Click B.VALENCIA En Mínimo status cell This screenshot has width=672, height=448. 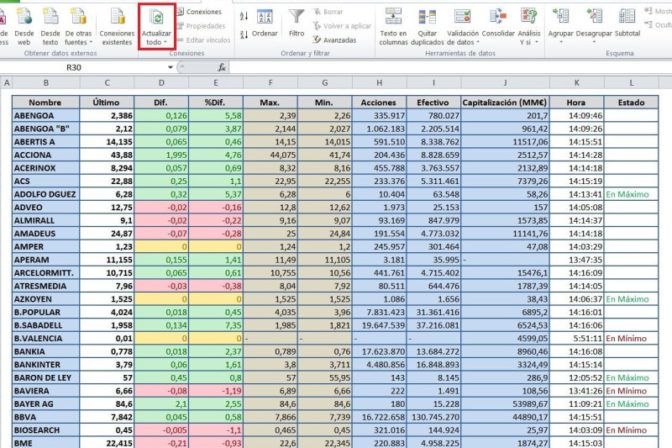(x=631, y=339)
